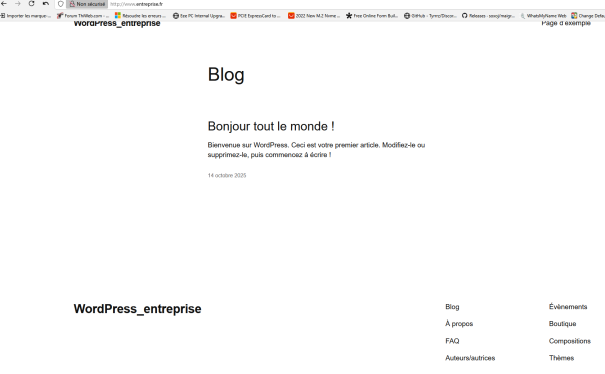Click the 'Bienvenue sur WordPress' excerpt text
605x374 pixels.
click(x=316, y=150)
